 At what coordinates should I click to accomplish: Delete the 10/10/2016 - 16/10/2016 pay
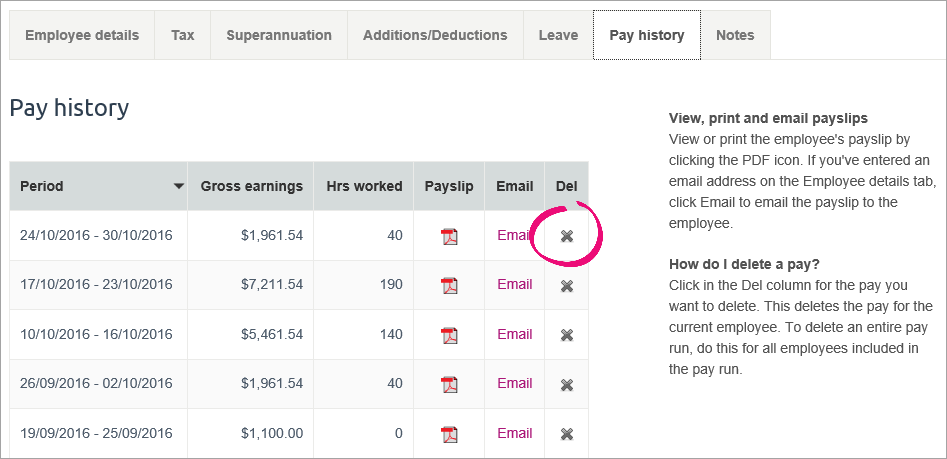coord(567,335)
